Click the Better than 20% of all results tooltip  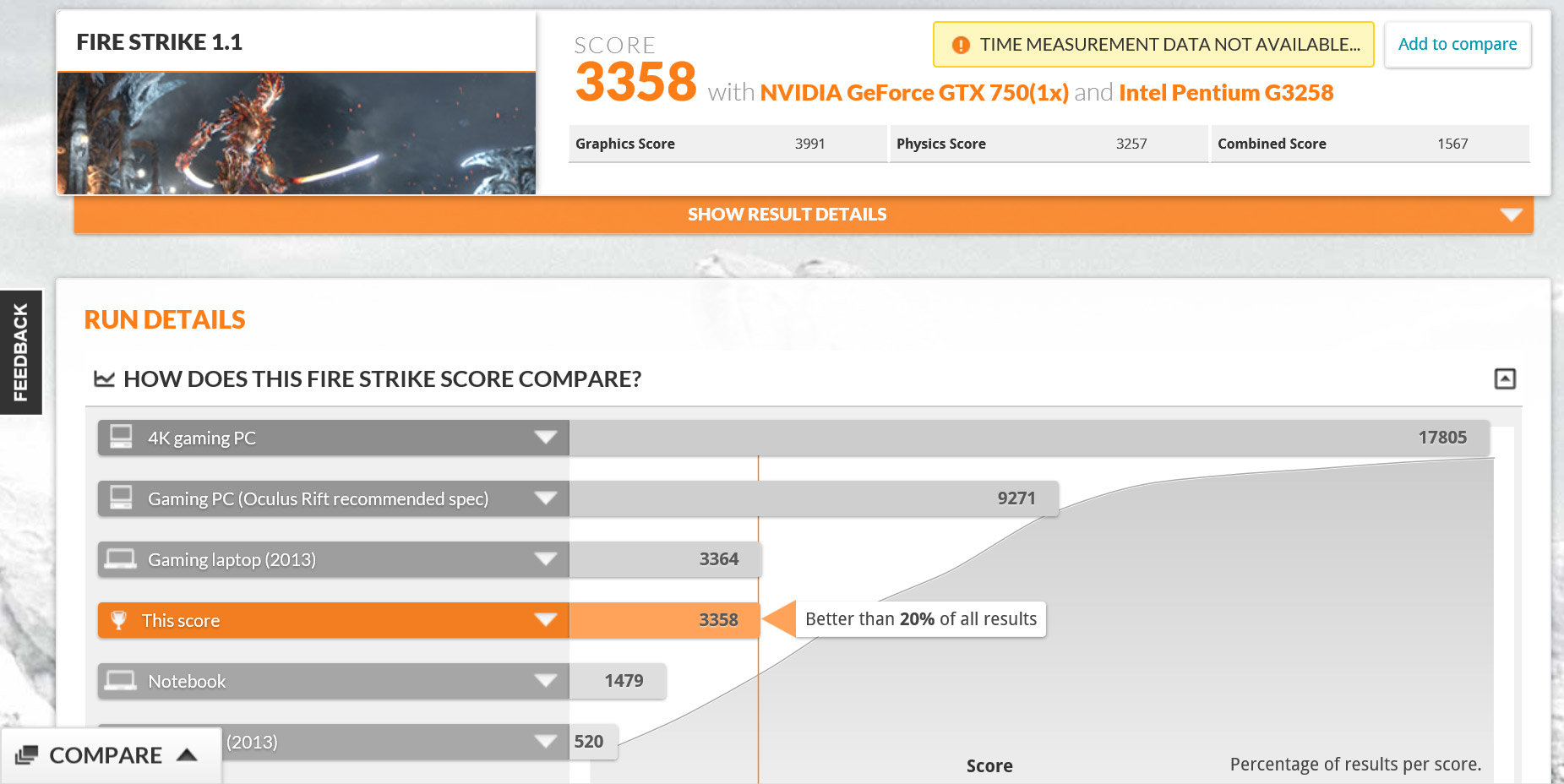click(921, 619)
